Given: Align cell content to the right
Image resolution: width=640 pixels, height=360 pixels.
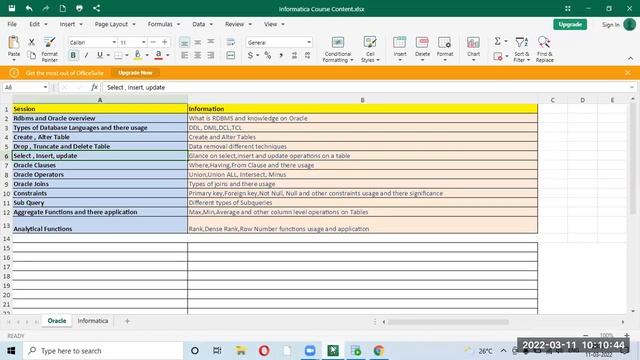Looking at the screenshot, I should (x=211, y=55).
